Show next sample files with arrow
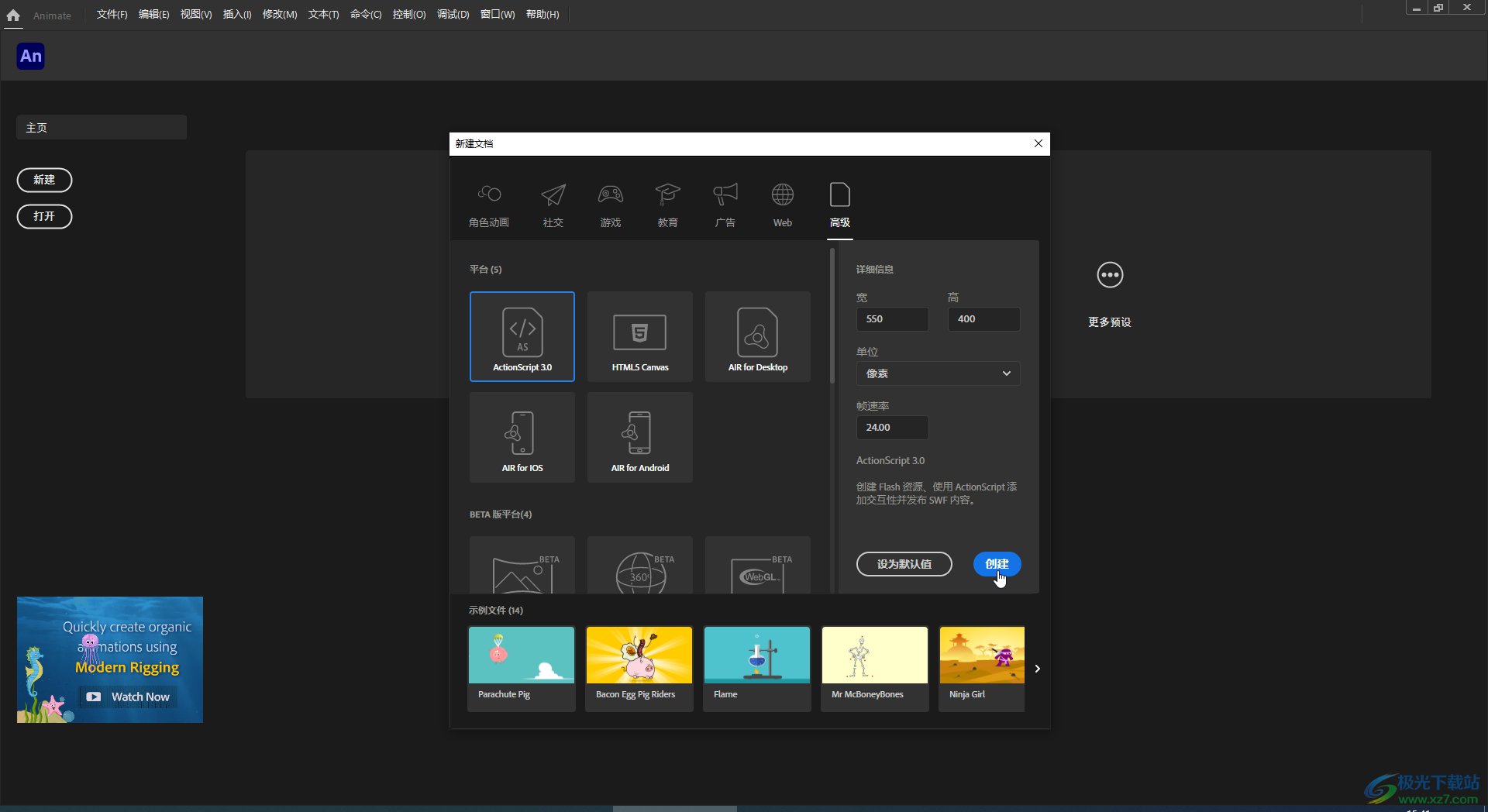Screen dimensions: 1488x812 click(1037, 669)
